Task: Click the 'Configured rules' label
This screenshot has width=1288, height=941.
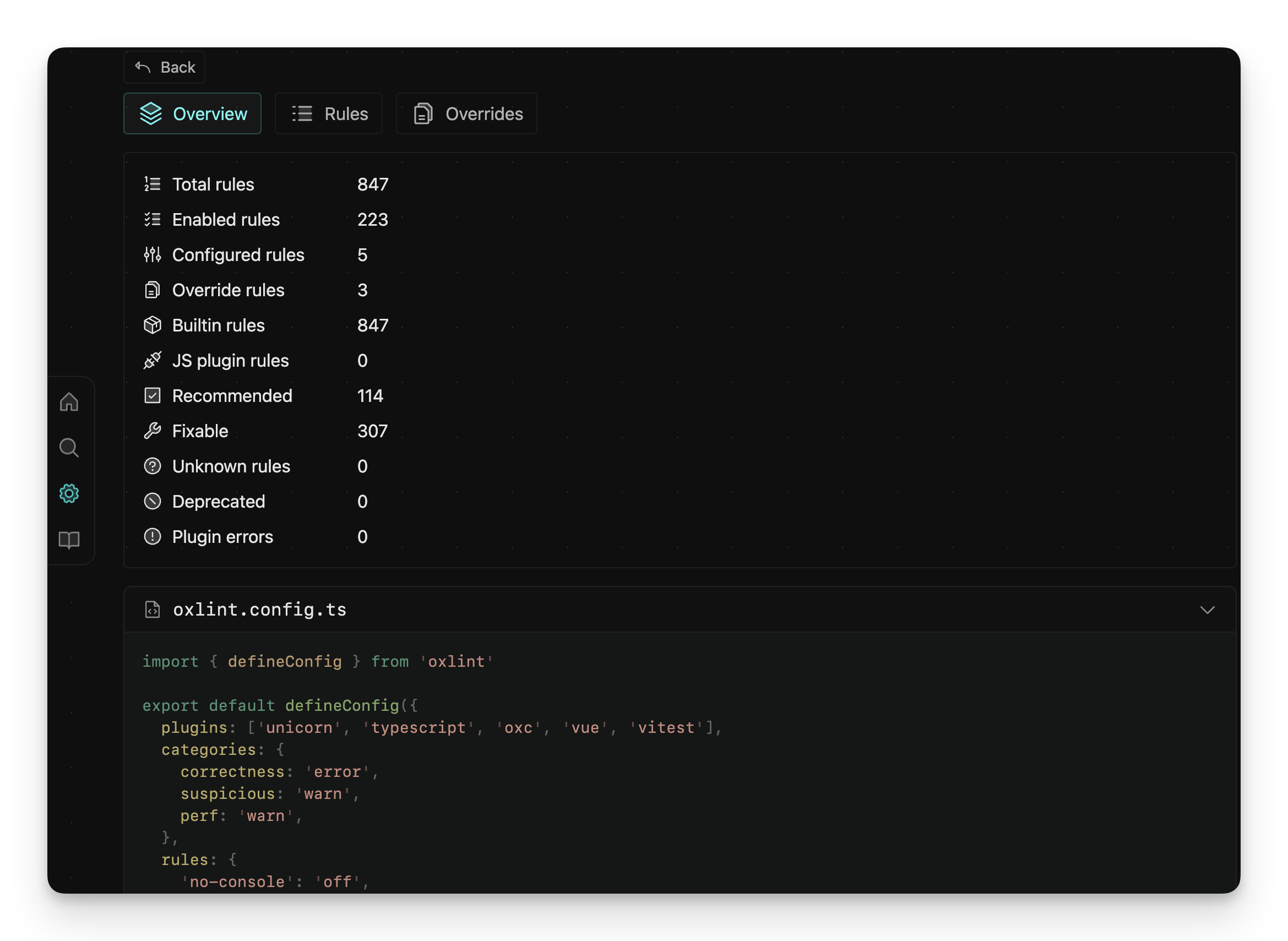Action: [238, 255]
